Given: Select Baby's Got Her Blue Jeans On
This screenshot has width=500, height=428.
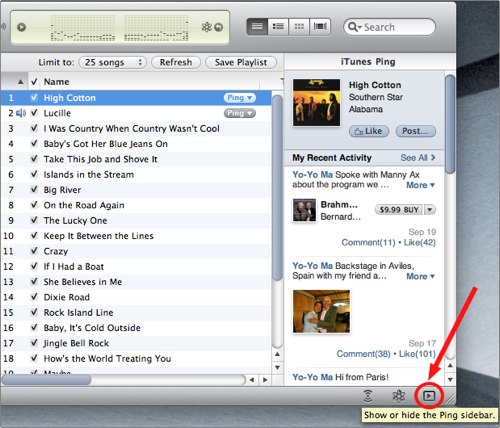Looking at the screenshot, I should pos(136,144).
